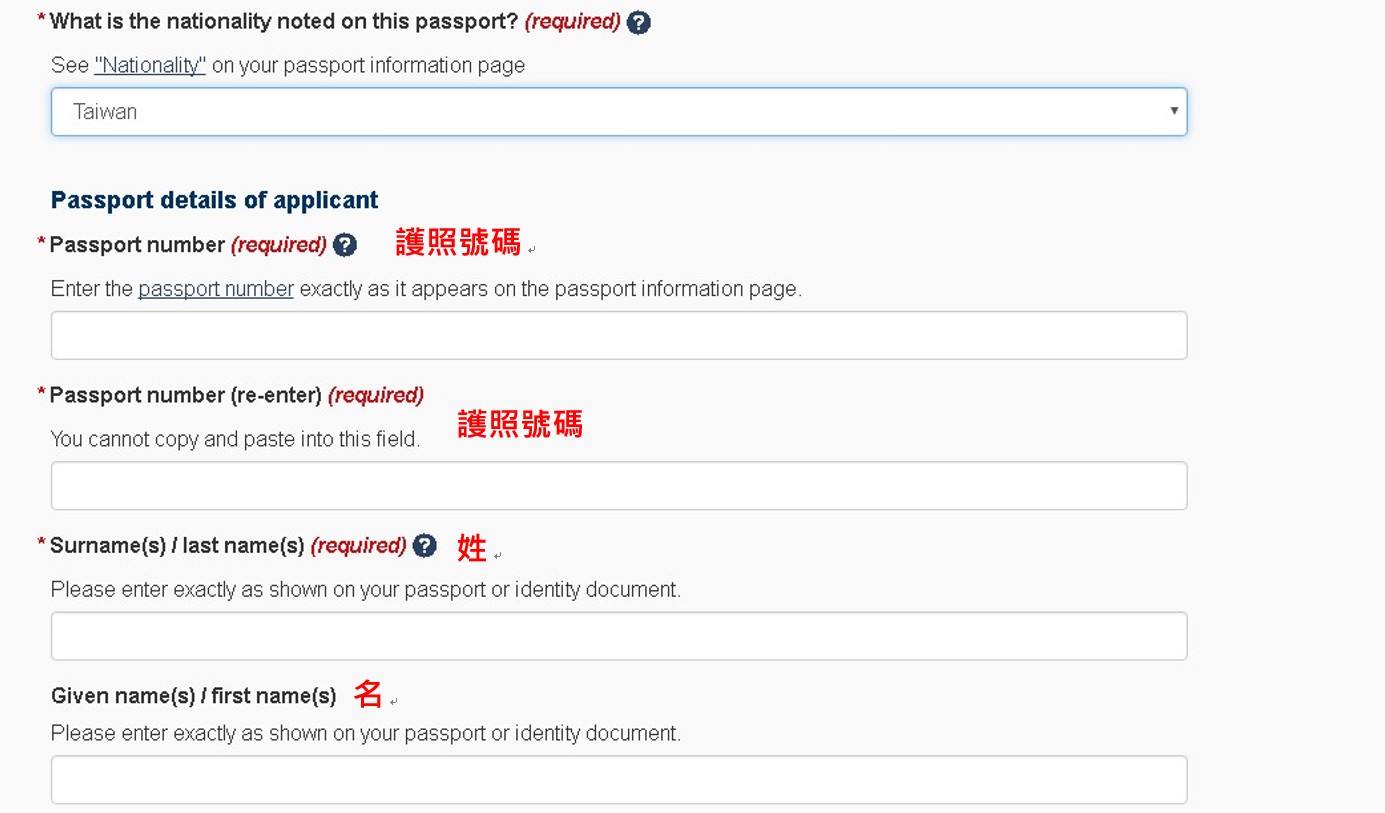Click the "Passport details of applicant" heading
The image size is (1385, 813).
[214, 200]
